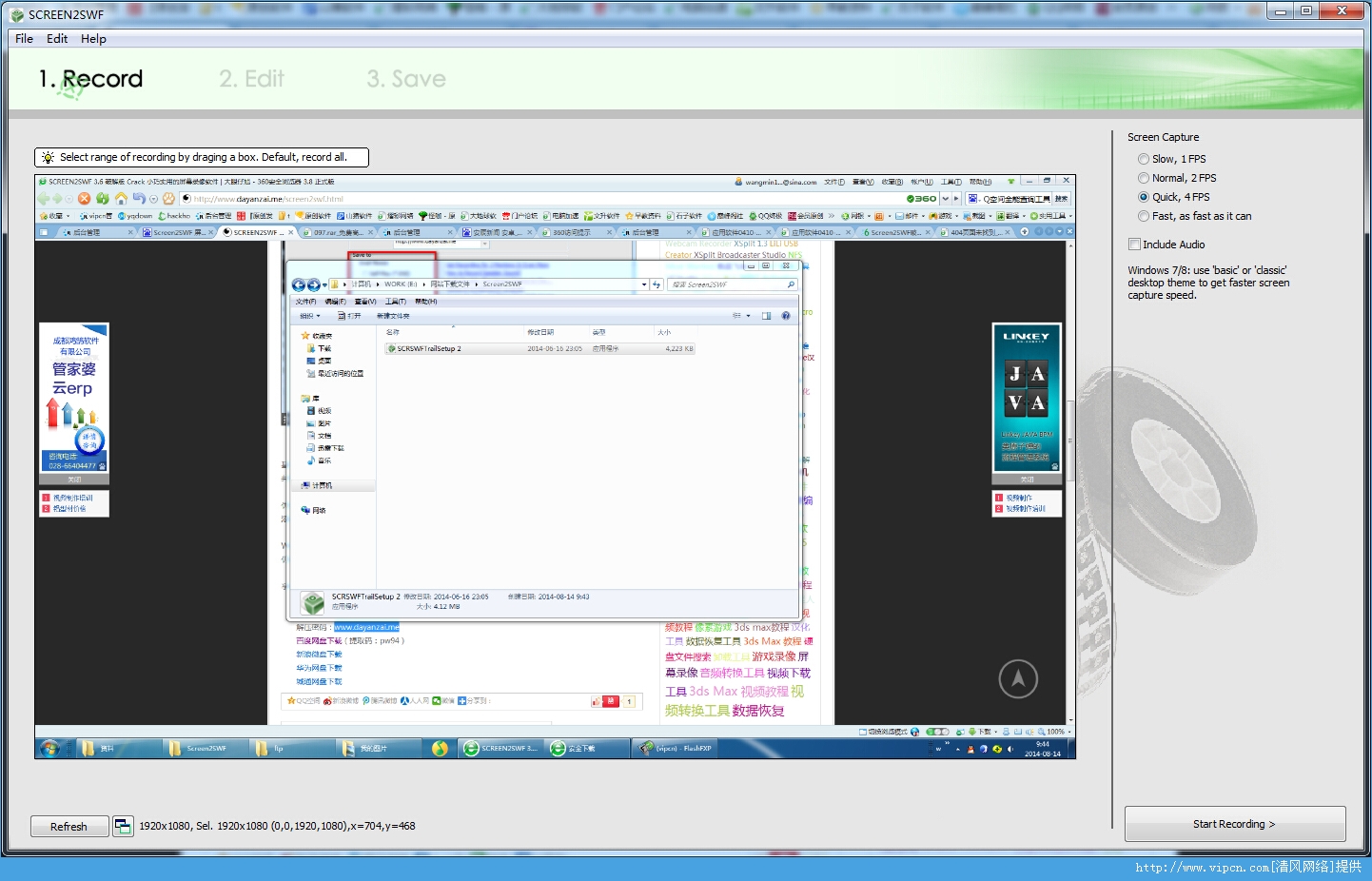
Task: Open the Edit menu
Action: 57,39
